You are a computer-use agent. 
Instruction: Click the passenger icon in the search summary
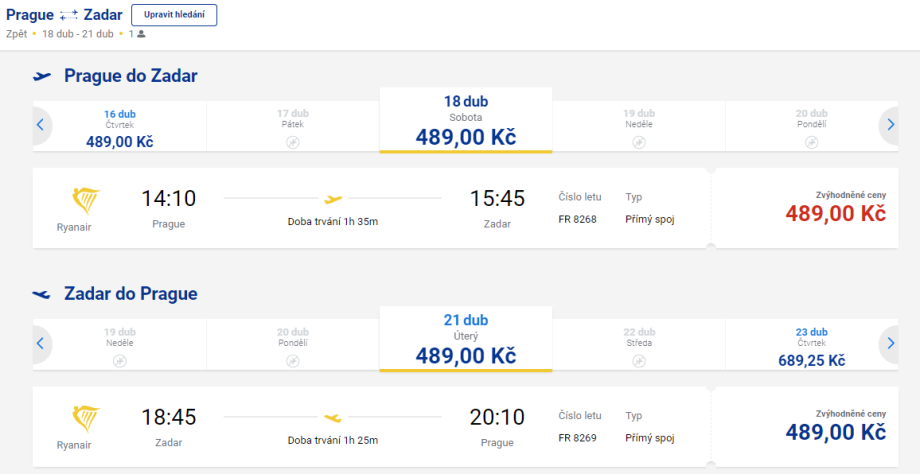pos(141,34)
